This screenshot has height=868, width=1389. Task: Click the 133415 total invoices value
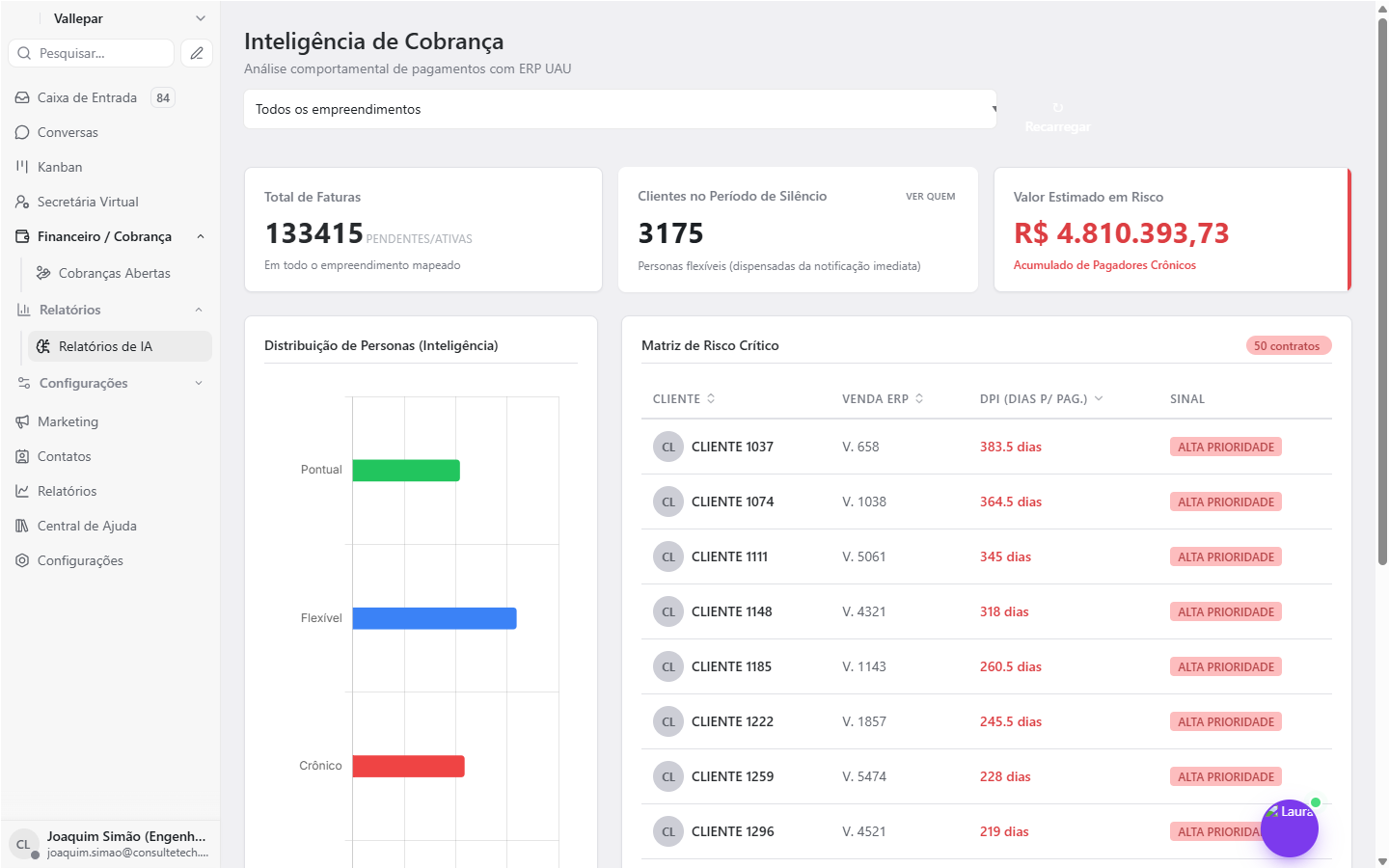[x=314, y=232]
